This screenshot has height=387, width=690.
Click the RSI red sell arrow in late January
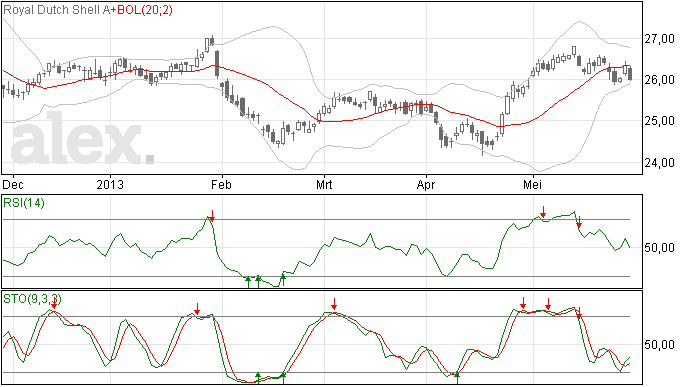[x=212, y=216]
